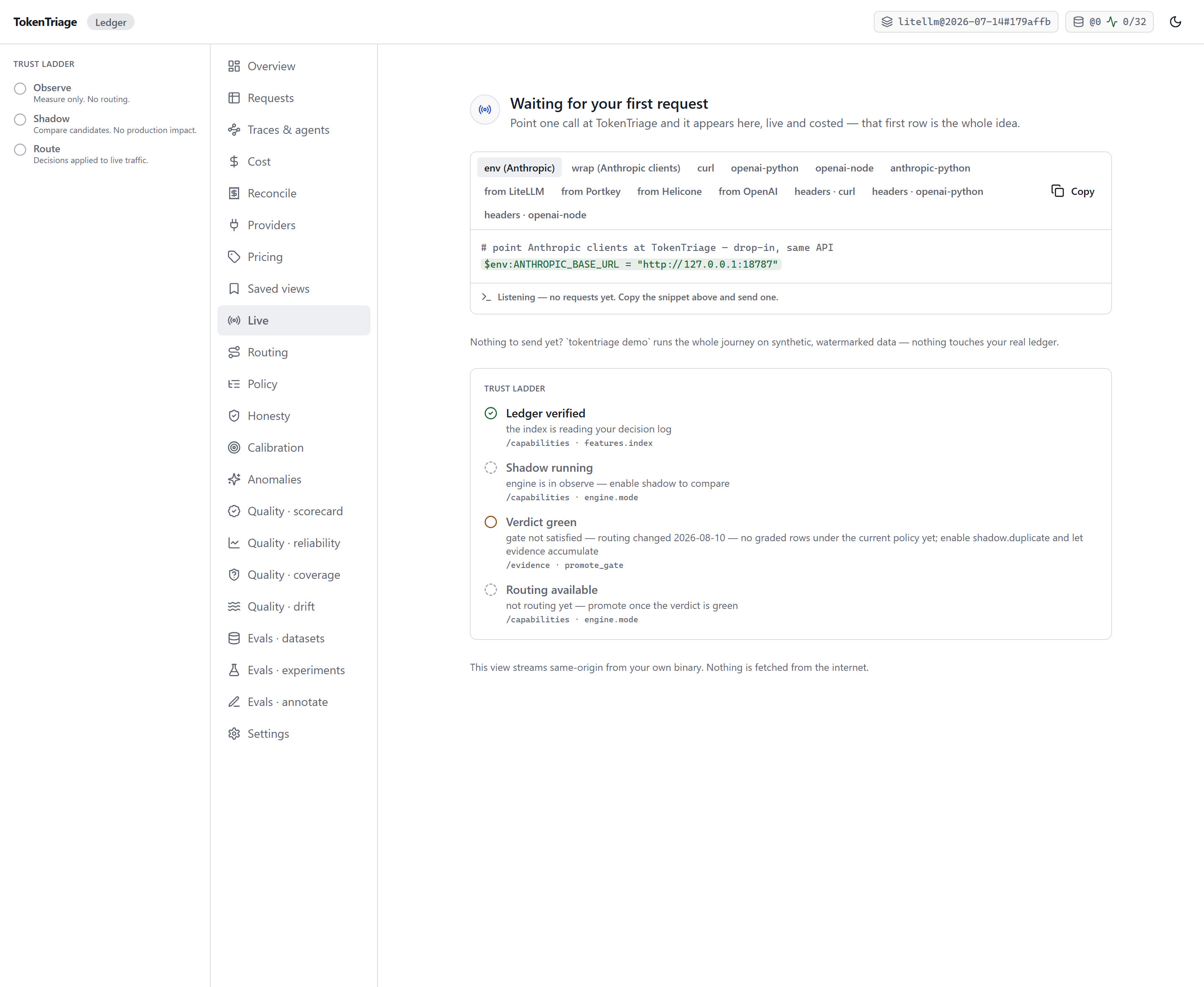Image resolution: width=1204 pixels, height=987 pixels.
Task: Click the Cost dollar icon
Action: (234, 161)
